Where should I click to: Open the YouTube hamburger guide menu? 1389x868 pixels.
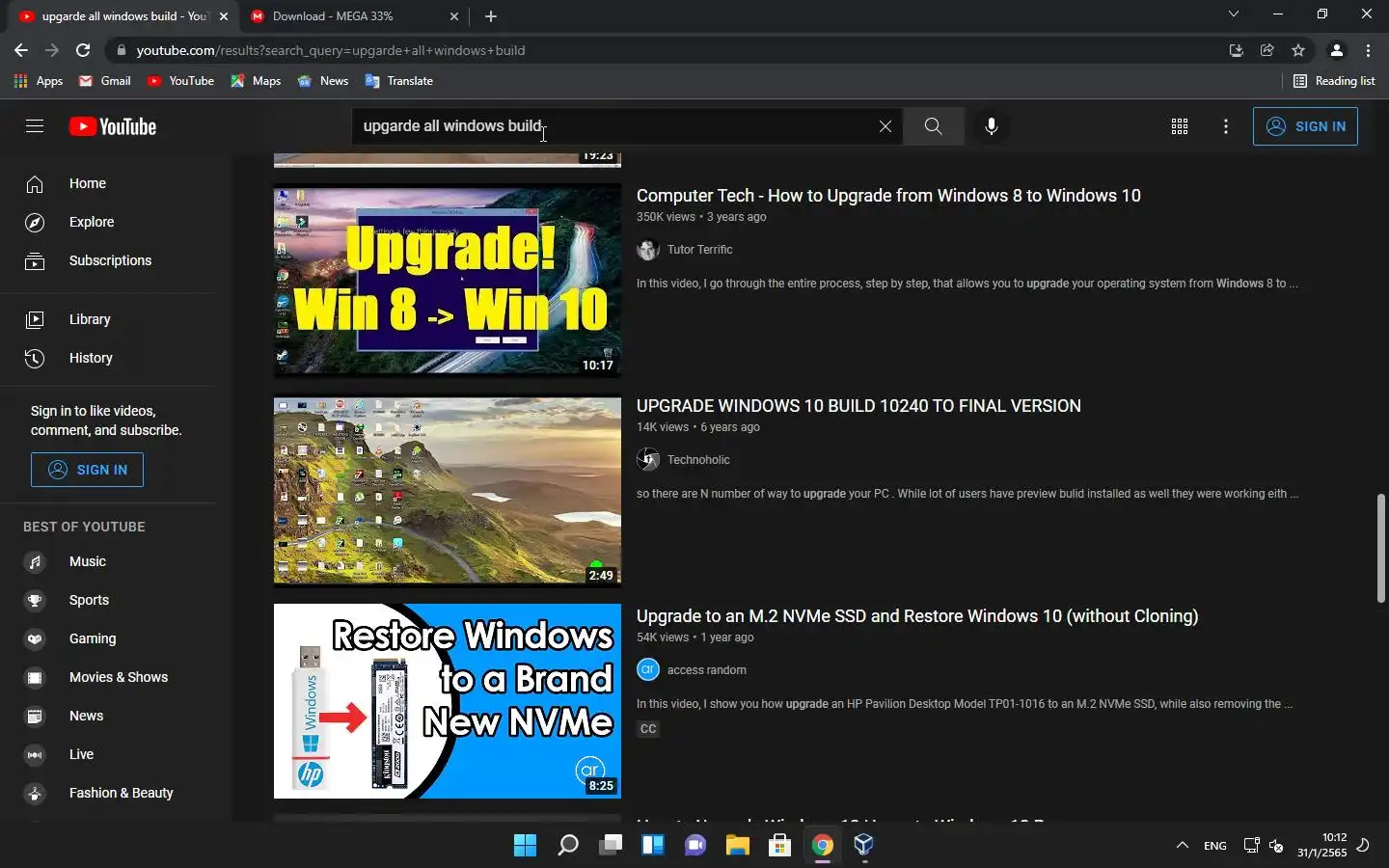(35, 126)
